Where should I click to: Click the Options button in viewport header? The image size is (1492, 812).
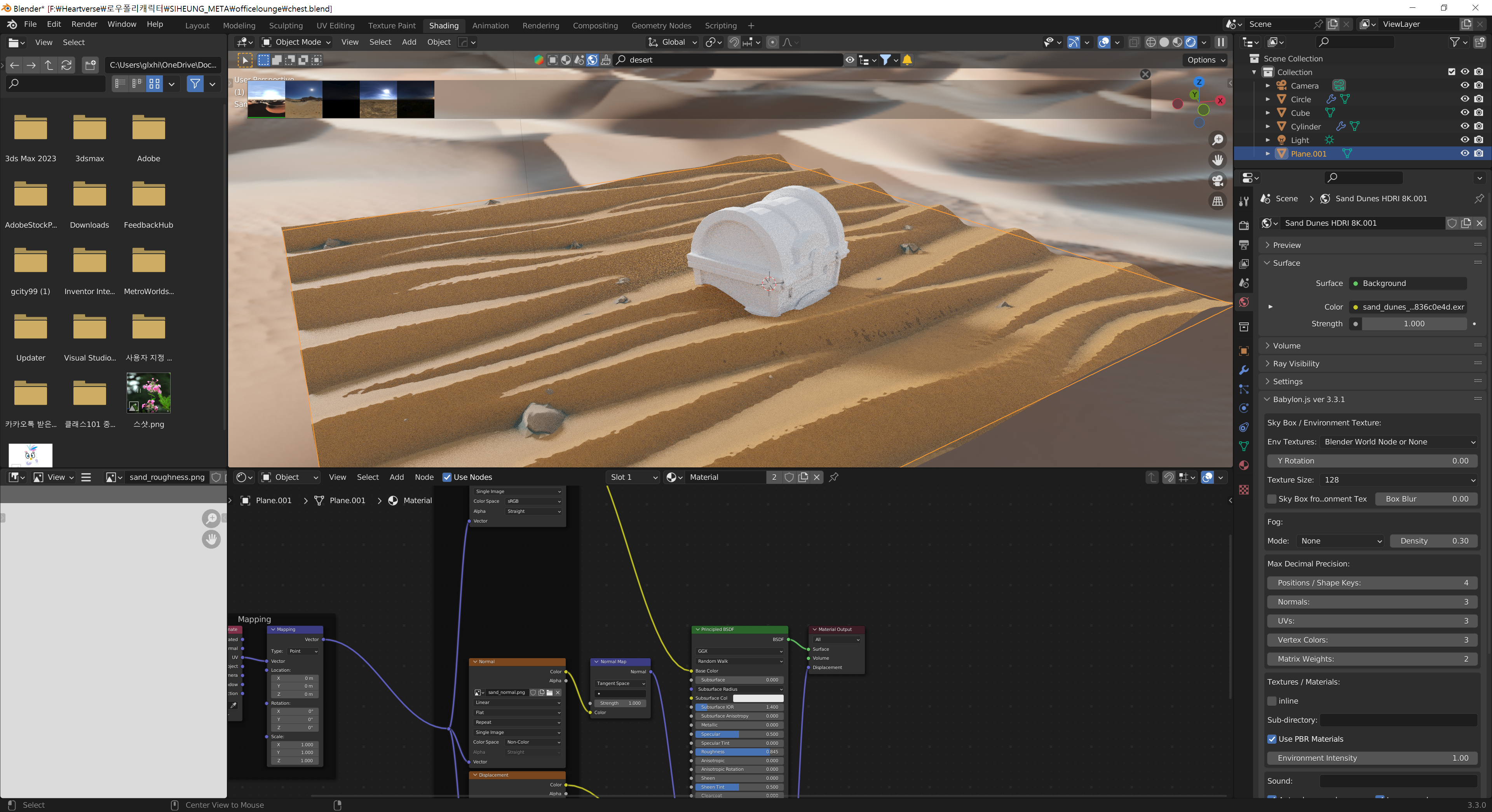tap(1205, 60)
